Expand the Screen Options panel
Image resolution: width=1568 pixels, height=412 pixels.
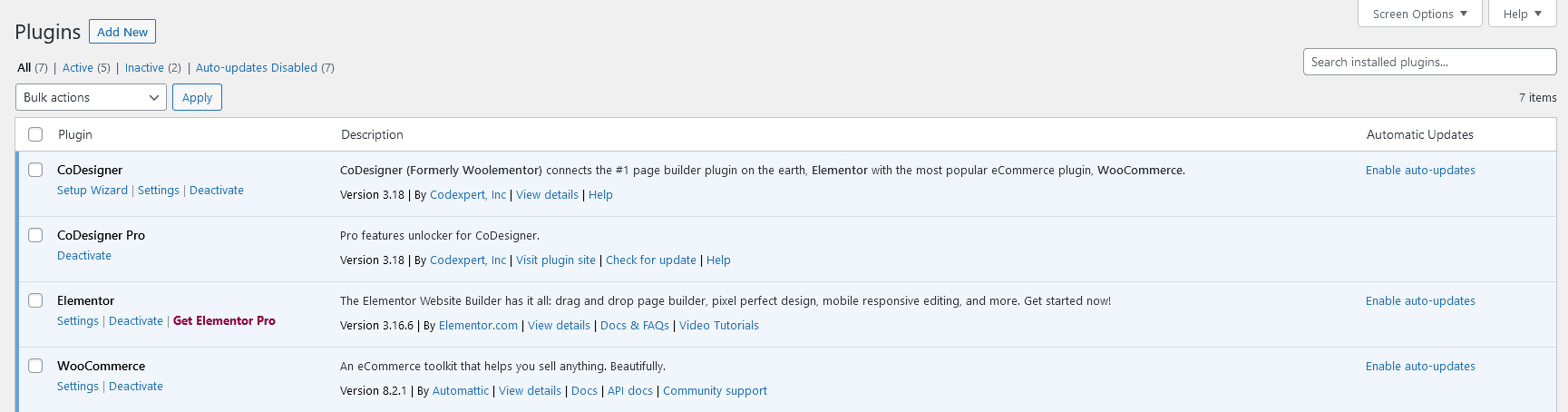coord(1419,14)
